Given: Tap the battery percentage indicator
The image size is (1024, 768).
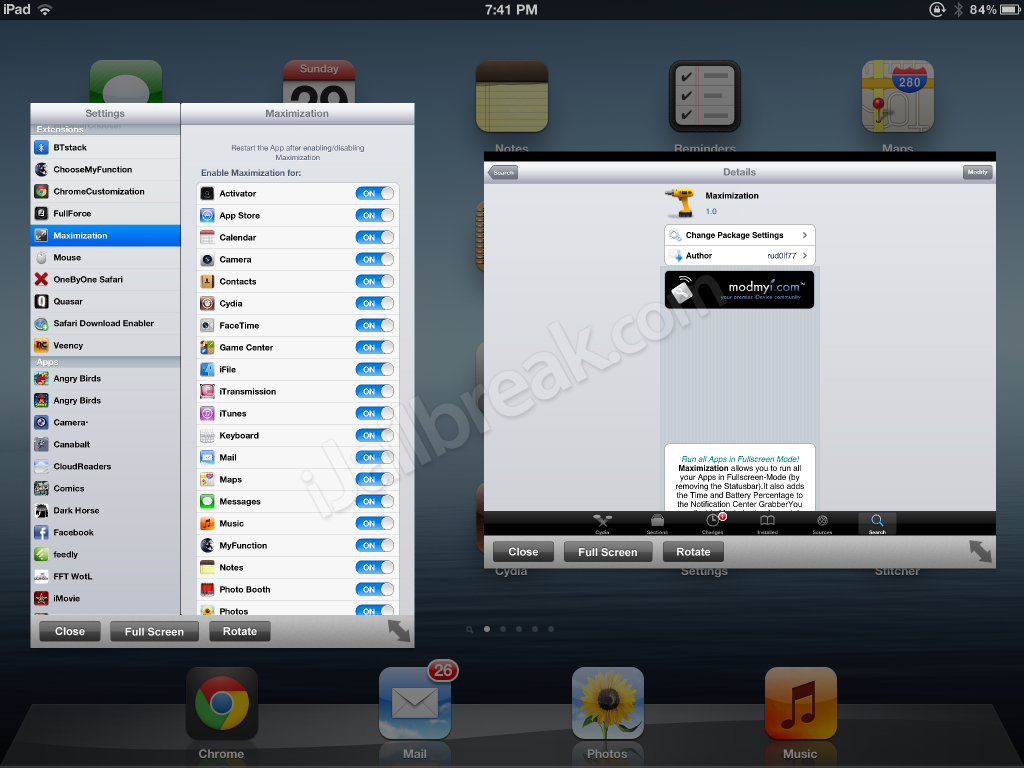Looking at the screenshot, I should 983,10.
